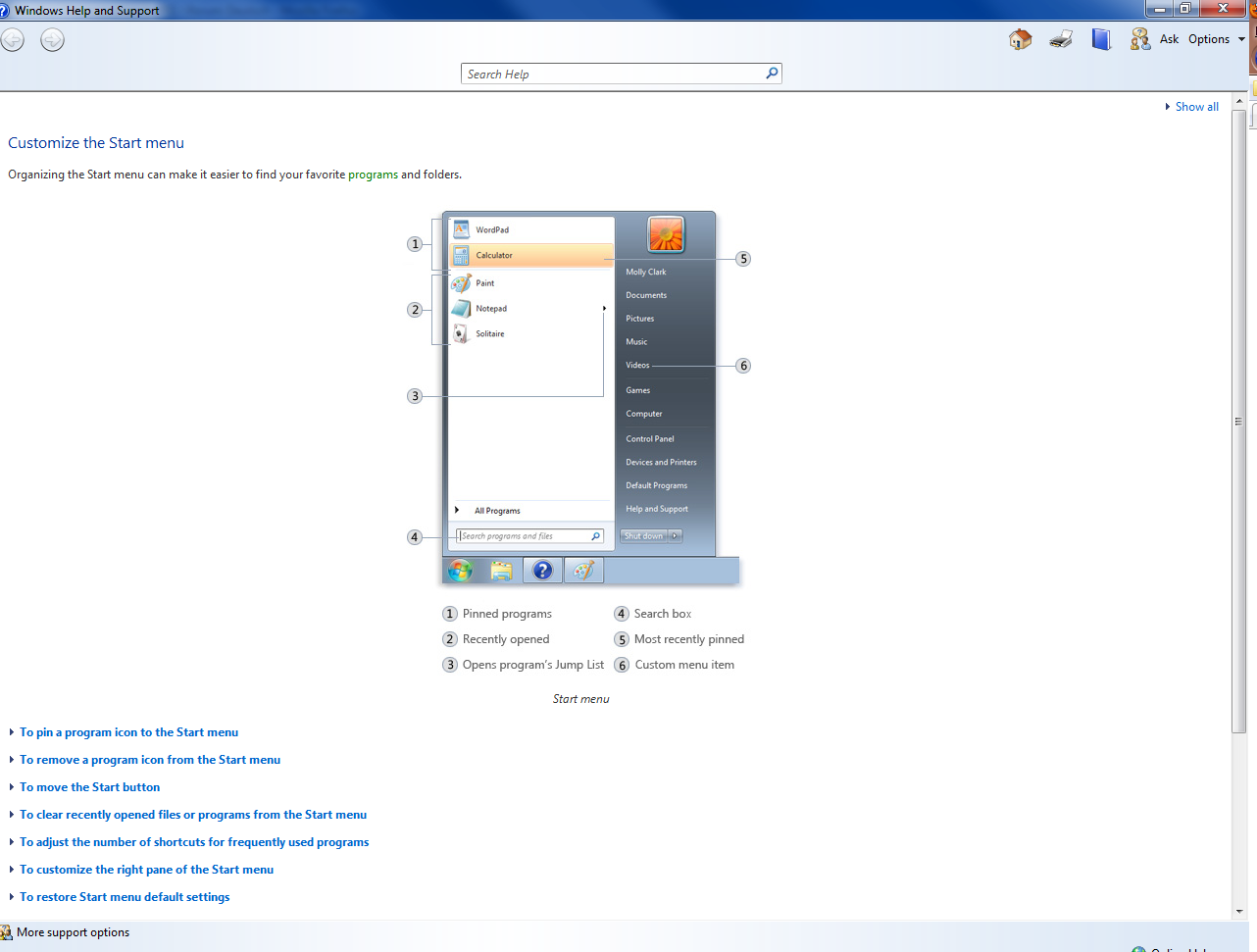
Task: Open Browse Help via the blue book icon
Action: 1102,39
